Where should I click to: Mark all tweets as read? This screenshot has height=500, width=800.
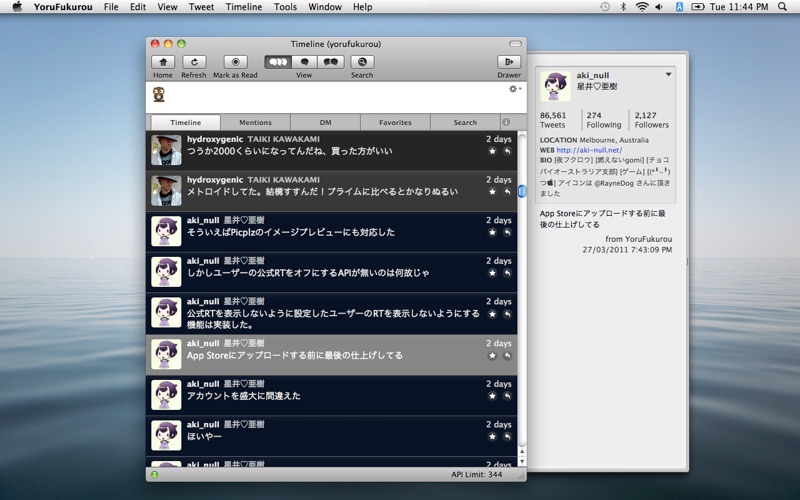pos(235,62)
